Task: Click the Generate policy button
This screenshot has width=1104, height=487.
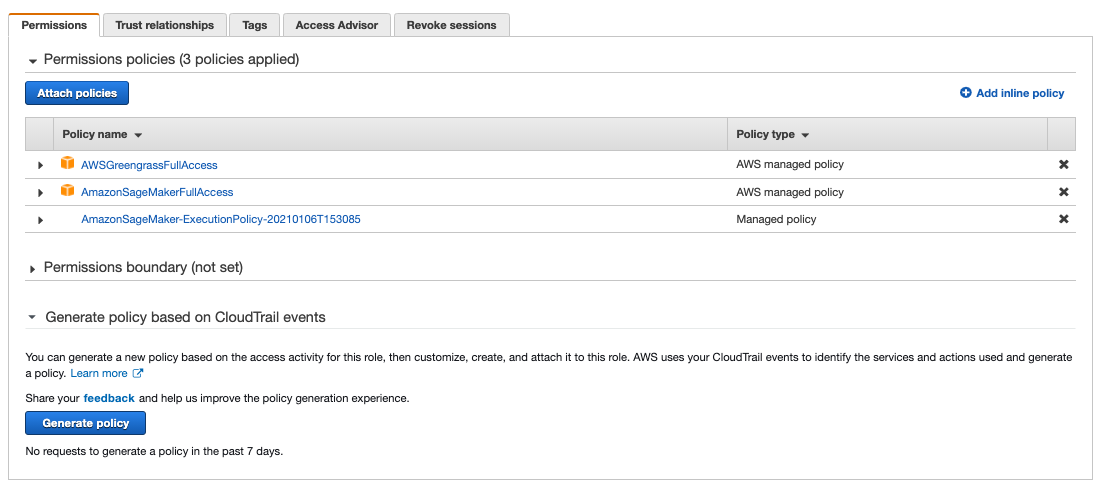Action: coord(86,423)
